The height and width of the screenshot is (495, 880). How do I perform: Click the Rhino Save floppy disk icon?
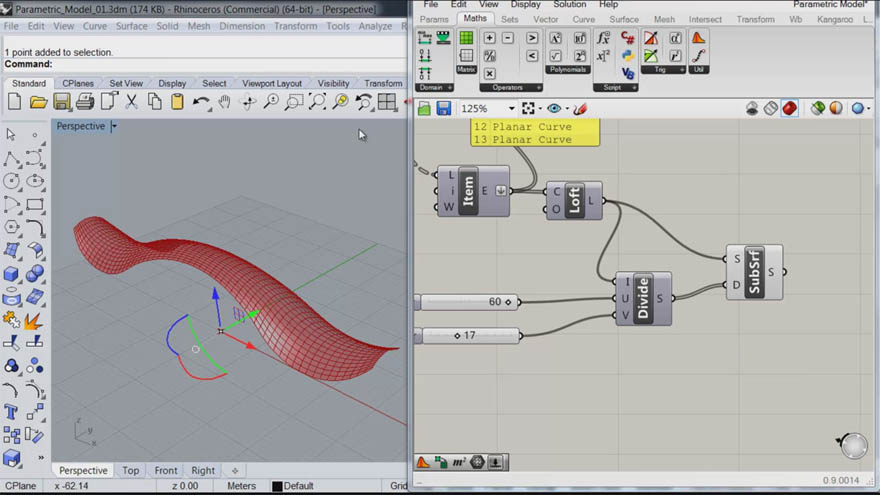[62, 102]
